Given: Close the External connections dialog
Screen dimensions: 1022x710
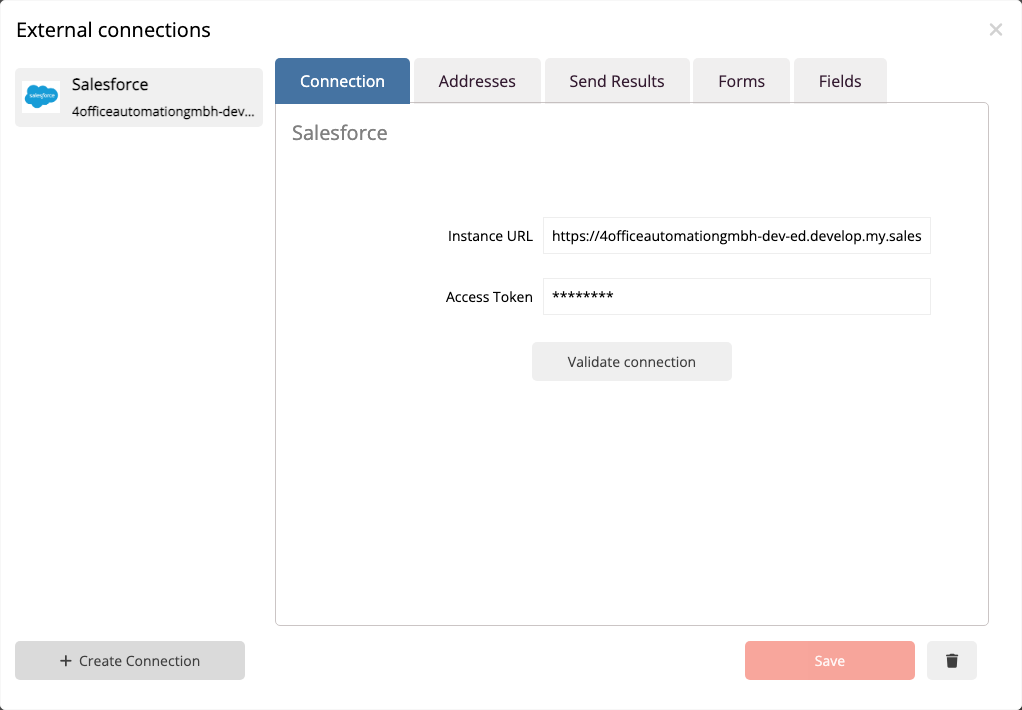Looking at the screenshot, I should coord(995,29).
